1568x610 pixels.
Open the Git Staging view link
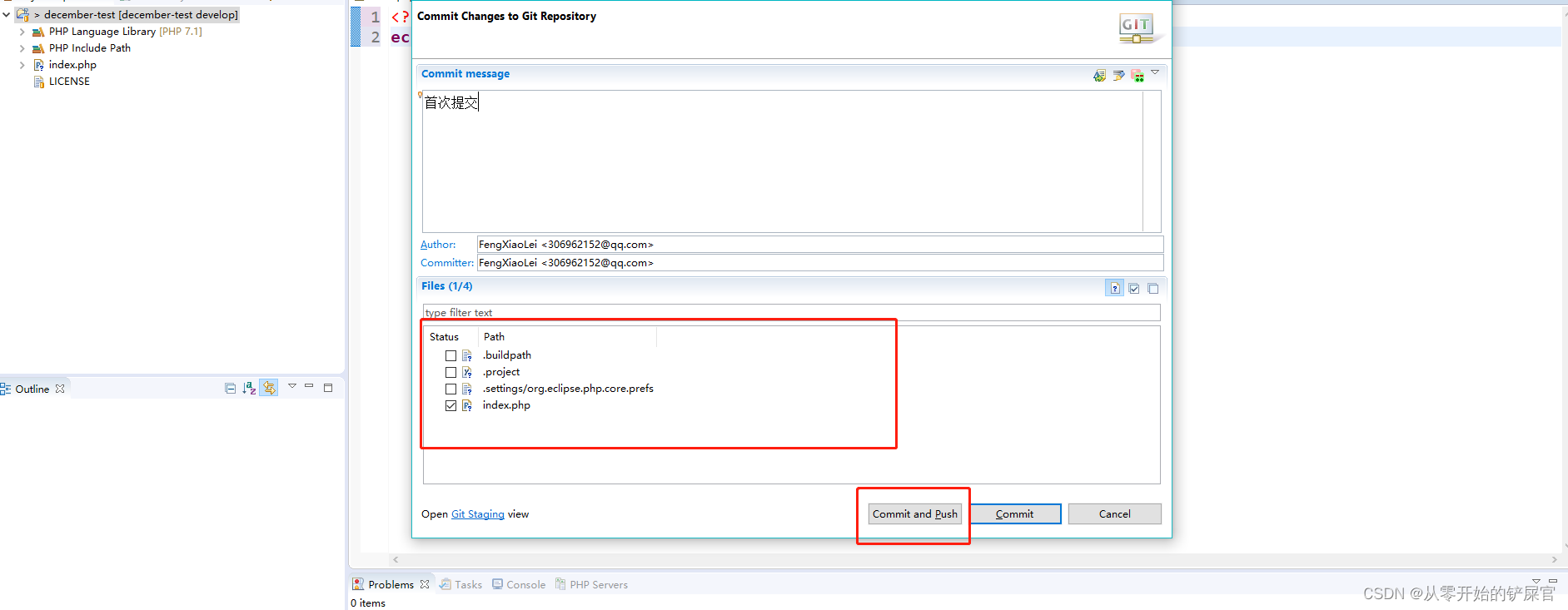[x=477, y=514]
